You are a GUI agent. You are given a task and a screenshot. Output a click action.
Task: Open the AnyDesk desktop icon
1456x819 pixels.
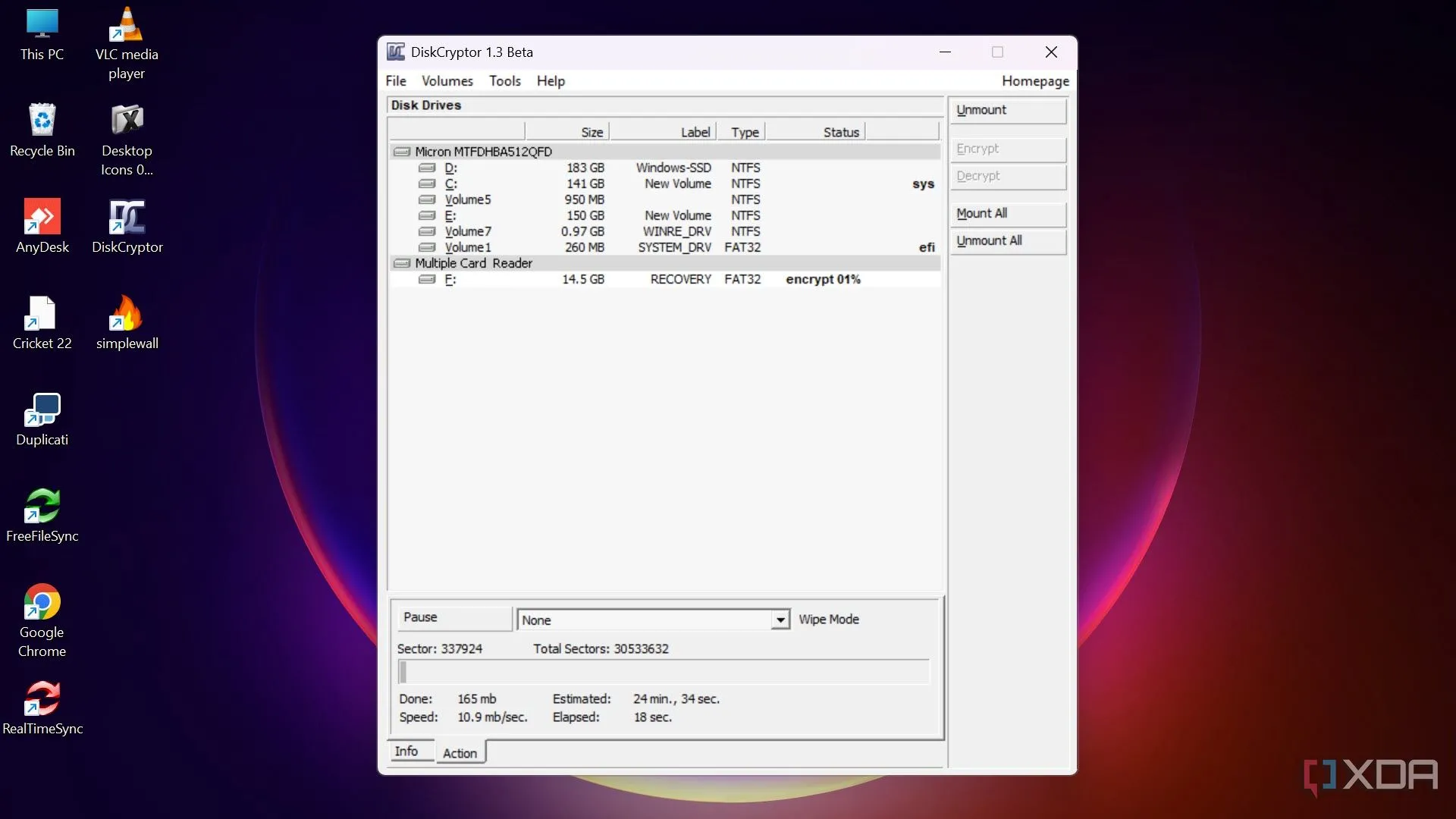point(42,225)
